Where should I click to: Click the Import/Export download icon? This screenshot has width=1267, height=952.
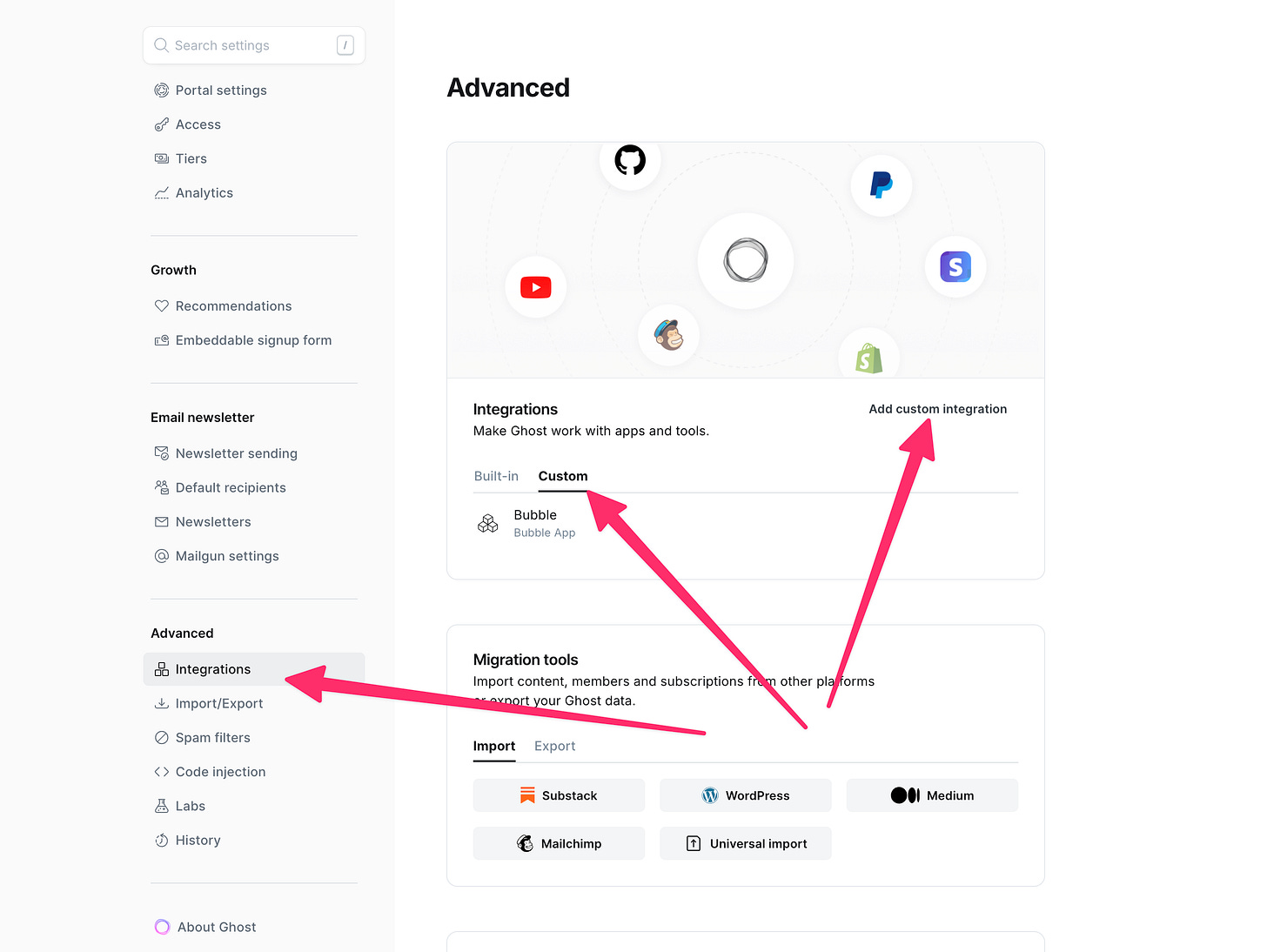point(162,703)
